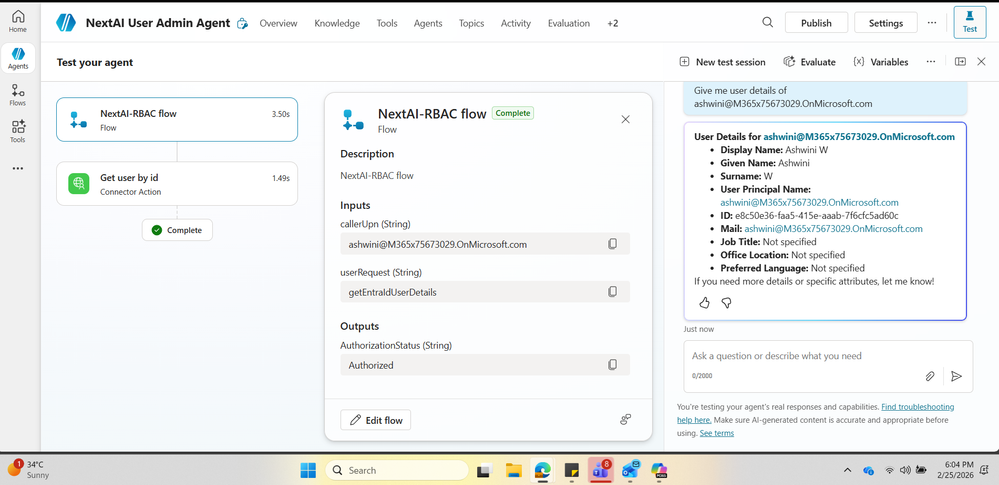Expand the sidebar more options ellipsis
Screen dimensions: 999x485
coord(18,168)
